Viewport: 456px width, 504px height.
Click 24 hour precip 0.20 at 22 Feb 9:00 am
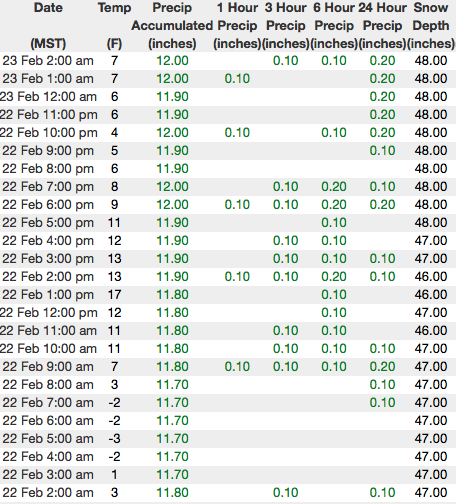coord(382,367)
